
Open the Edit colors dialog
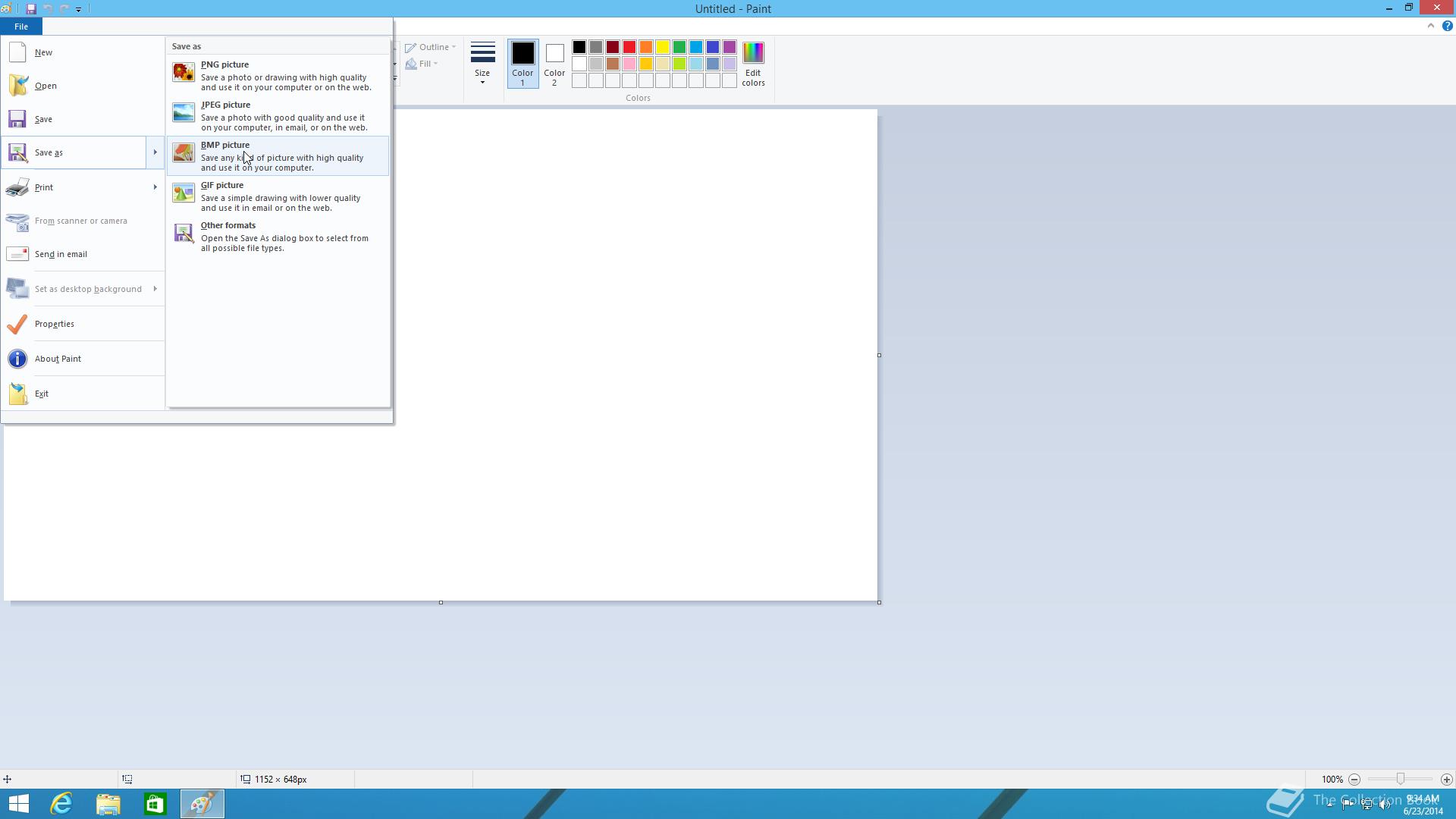click(753, 64)
